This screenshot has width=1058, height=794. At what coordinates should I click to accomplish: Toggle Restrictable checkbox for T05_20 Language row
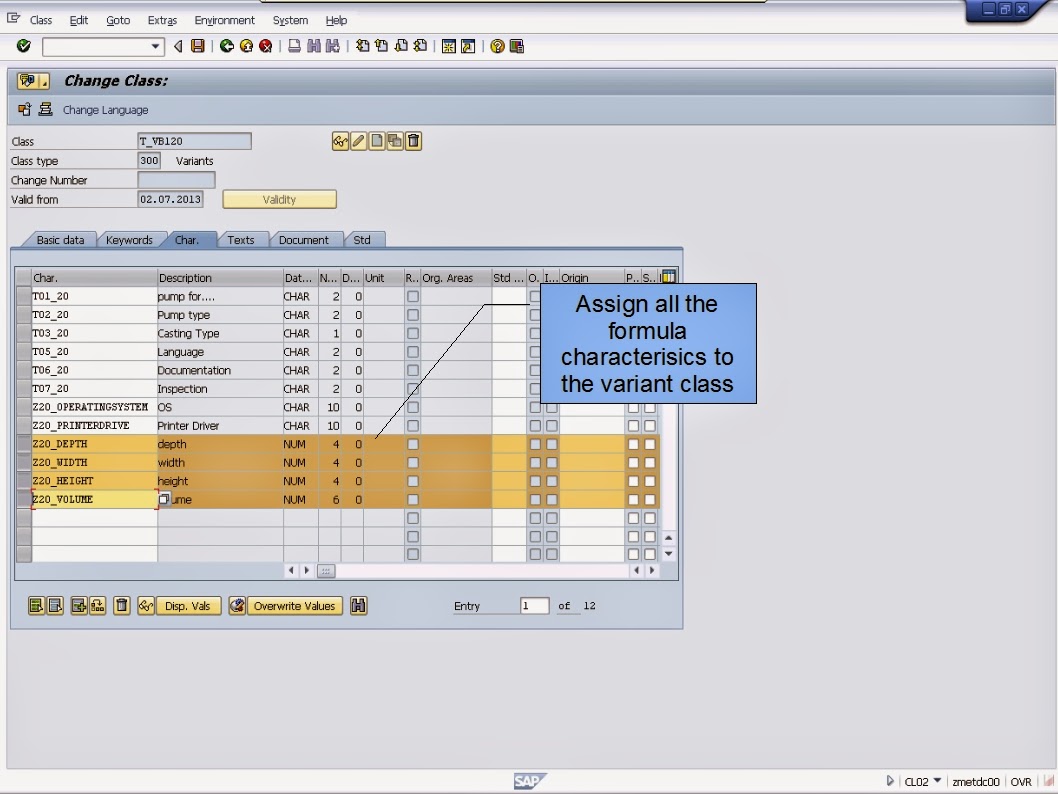[x=413, y=351]
